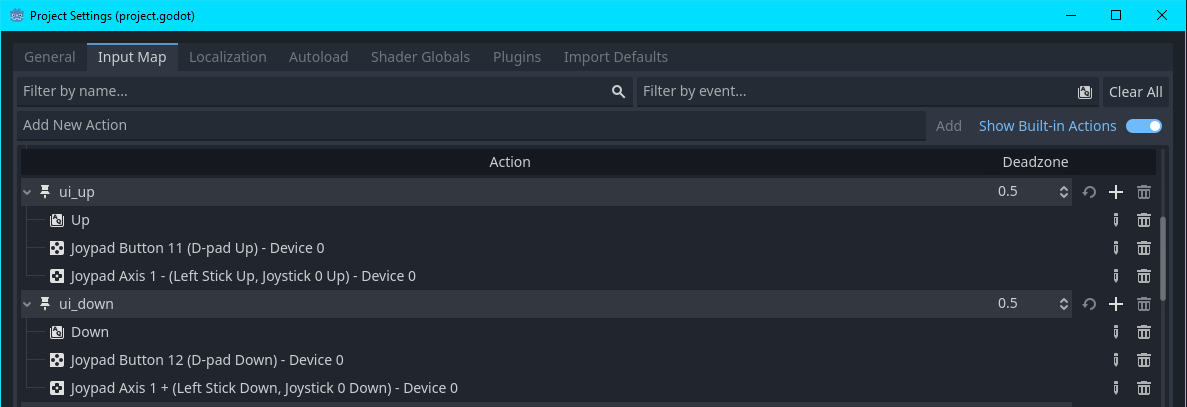
Task: Toggle Show Built-in Actions switch
Action: 1143,126
